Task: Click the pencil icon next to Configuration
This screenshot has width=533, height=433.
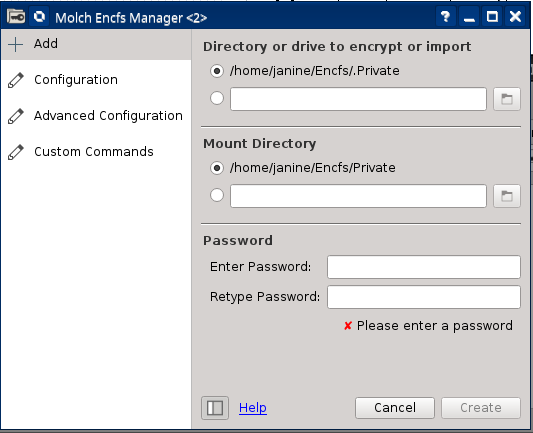Action: point(16,80)
